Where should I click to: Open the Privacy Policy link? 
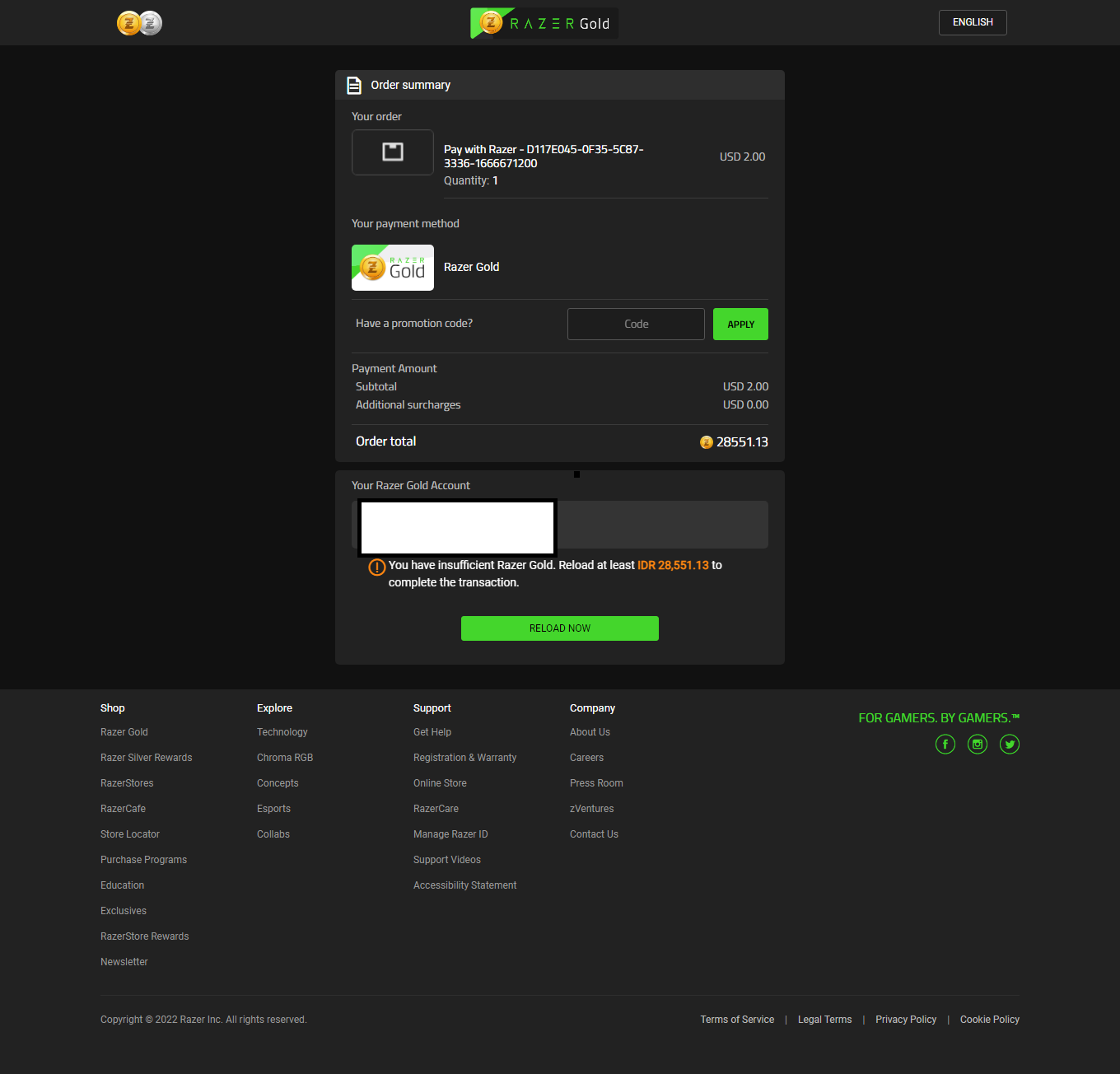tap(905, 1020)
